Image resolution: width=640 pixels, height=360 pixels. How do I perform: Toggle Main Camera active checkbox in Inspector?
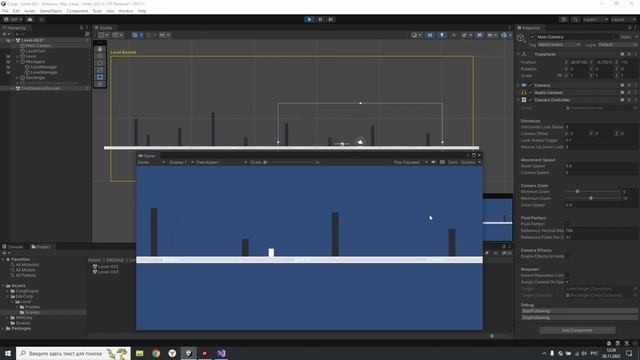[532, 37]
